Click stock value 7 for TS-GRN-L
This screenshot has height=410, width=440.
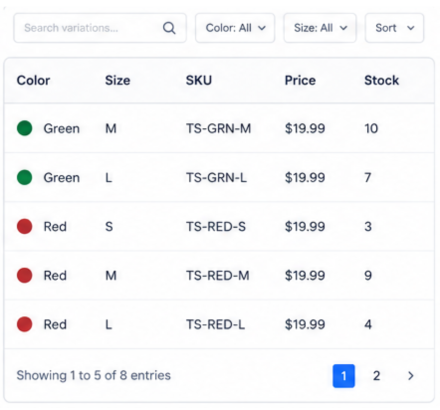pos(368,177)
